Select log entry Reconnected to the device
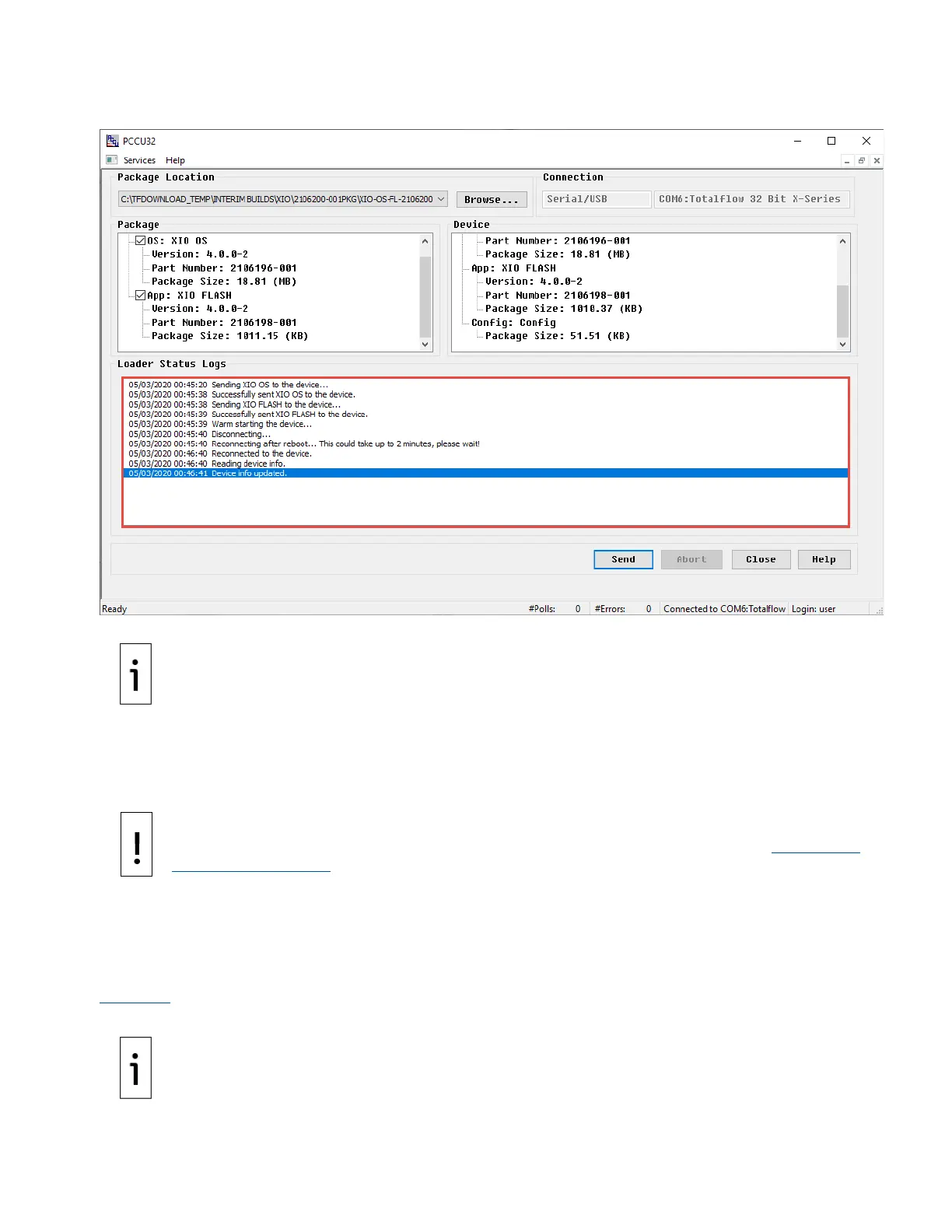 click(220, 454)
